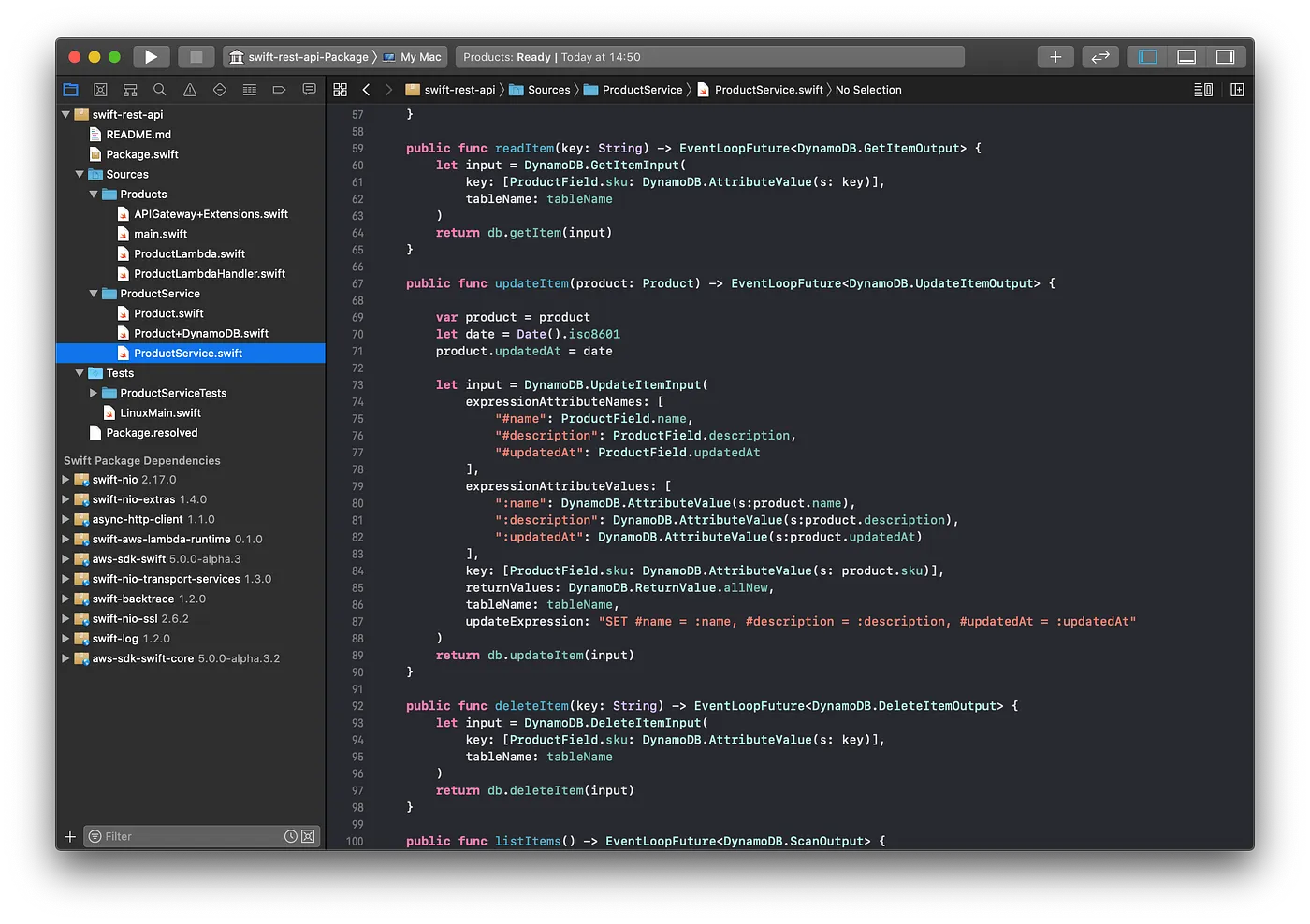The height and width of the screenshot is (924, 1310).
Task: Open the Library with the plus button
Action: [1055, 57]
